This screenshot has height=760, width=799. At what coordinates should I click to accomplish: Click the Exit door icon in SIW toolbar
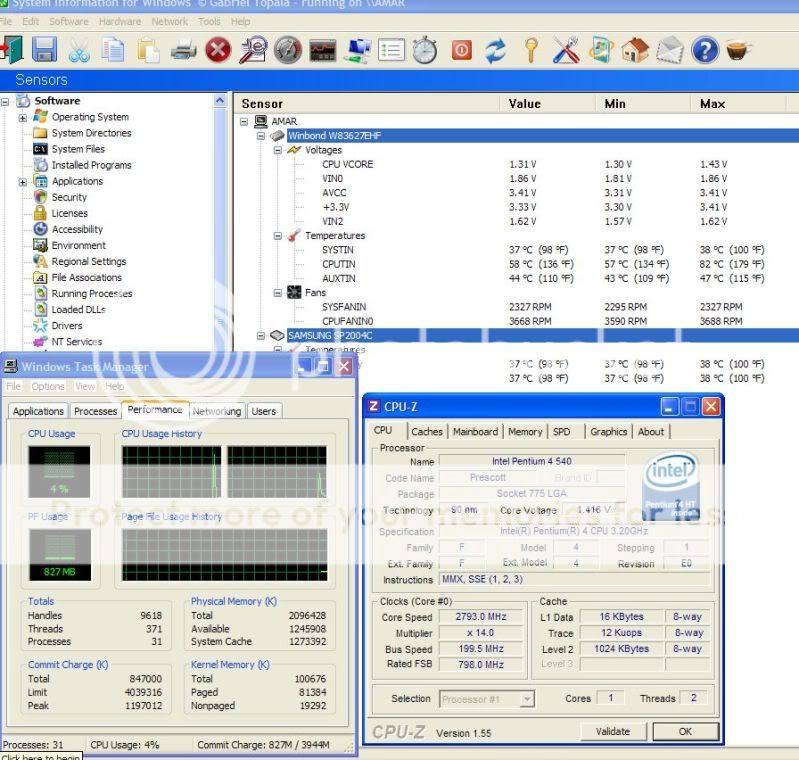point(11,50)
